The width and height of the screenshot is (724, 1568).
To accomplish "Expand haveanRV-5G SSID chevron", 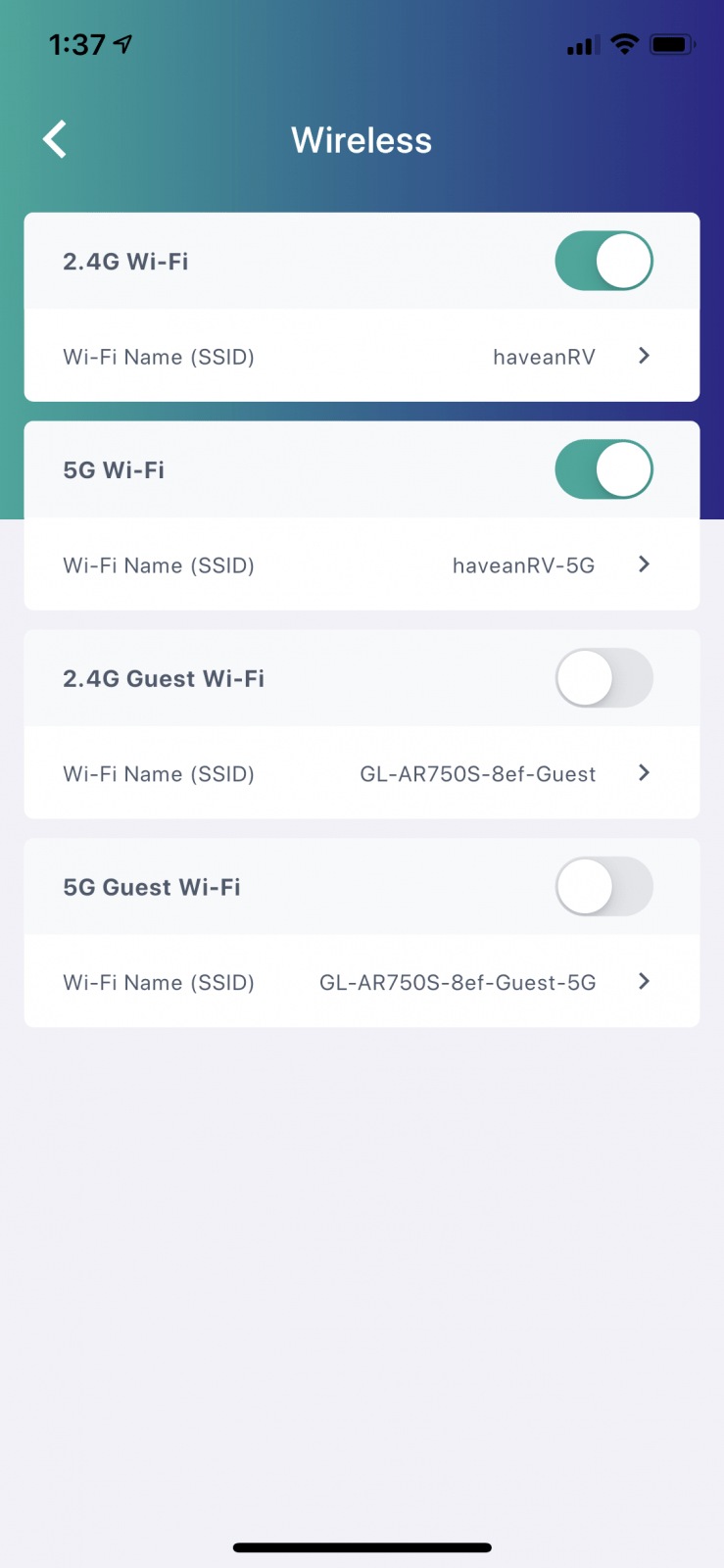I will [x=644, y=564].
